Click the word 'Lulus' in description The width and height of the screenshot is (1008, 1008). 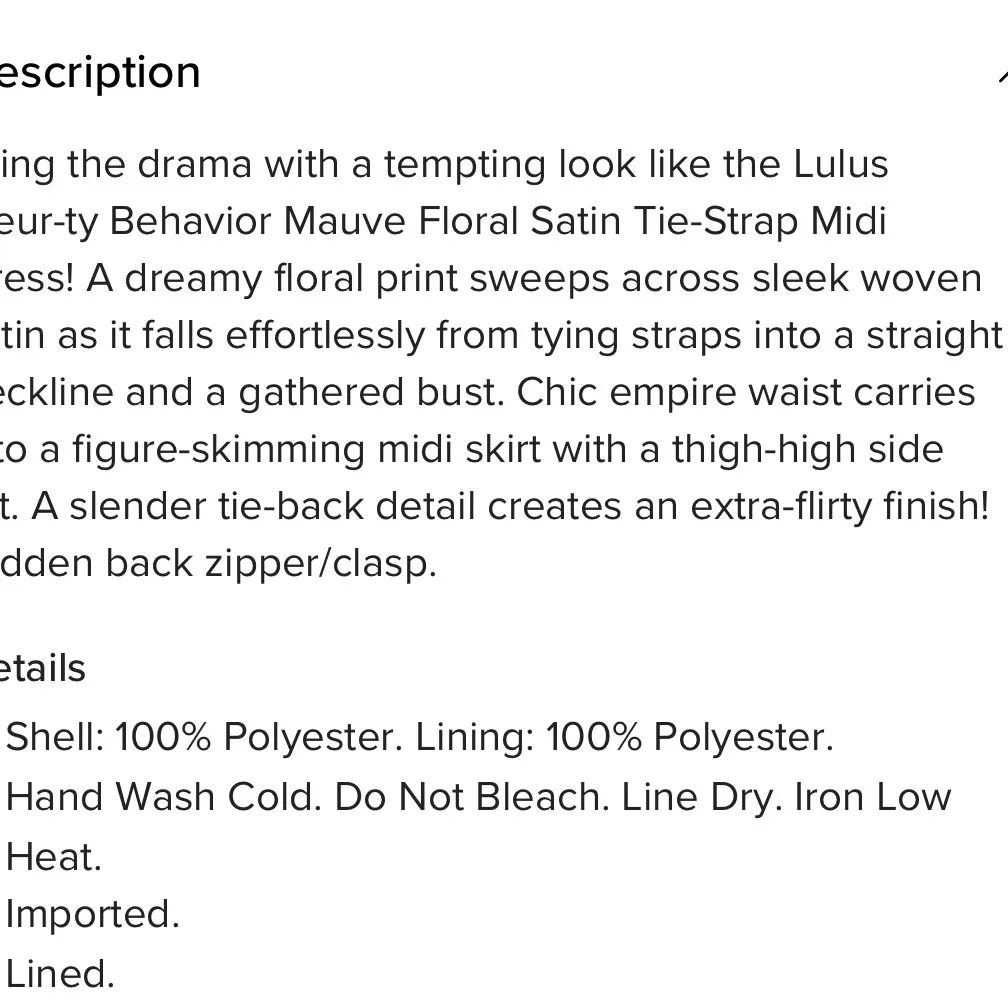click(x=840, y=164)
